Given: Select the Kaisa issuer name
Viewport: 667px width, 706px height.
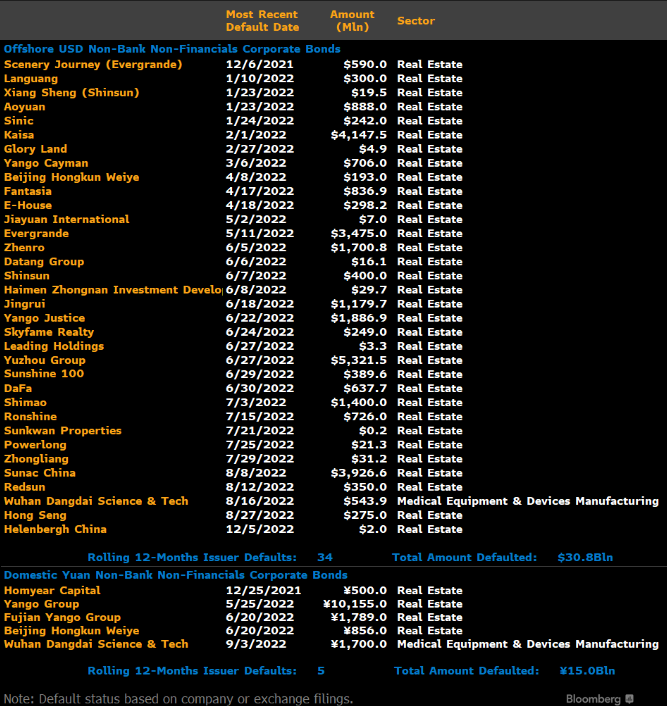Looking at the screenshot, I should [x=19, y=135].
